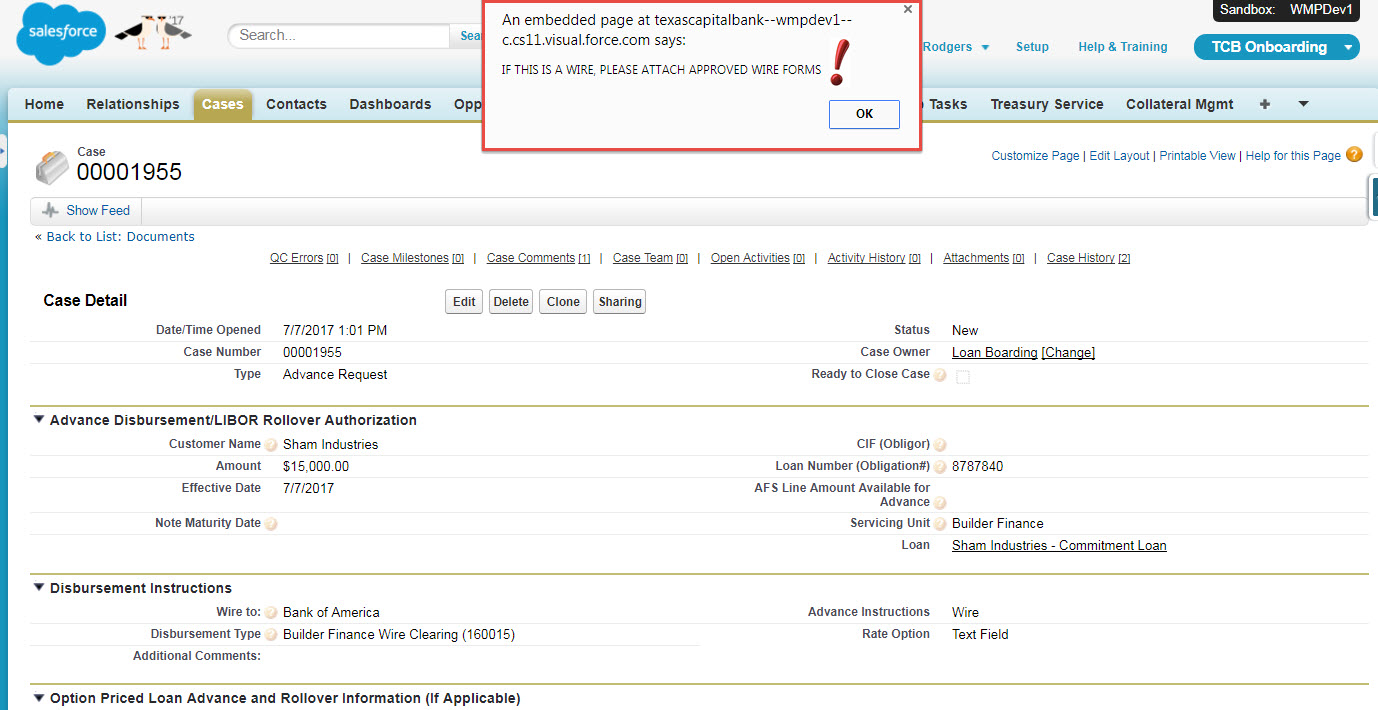Open the Loan Boarding case owner link
This screenshot has height=710, width=1378.
(x=994, y=353)
